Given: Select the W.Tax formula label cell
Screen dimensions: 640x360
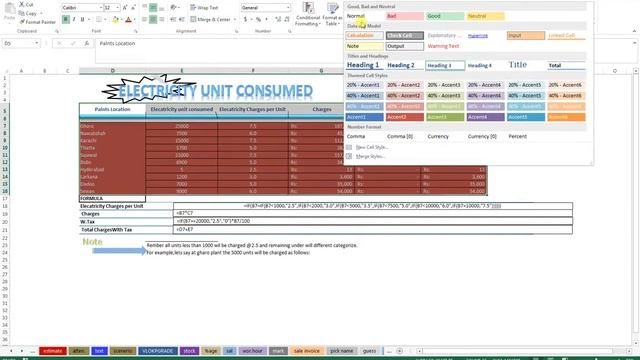Looking at the screenshot, I should (126, 221).
